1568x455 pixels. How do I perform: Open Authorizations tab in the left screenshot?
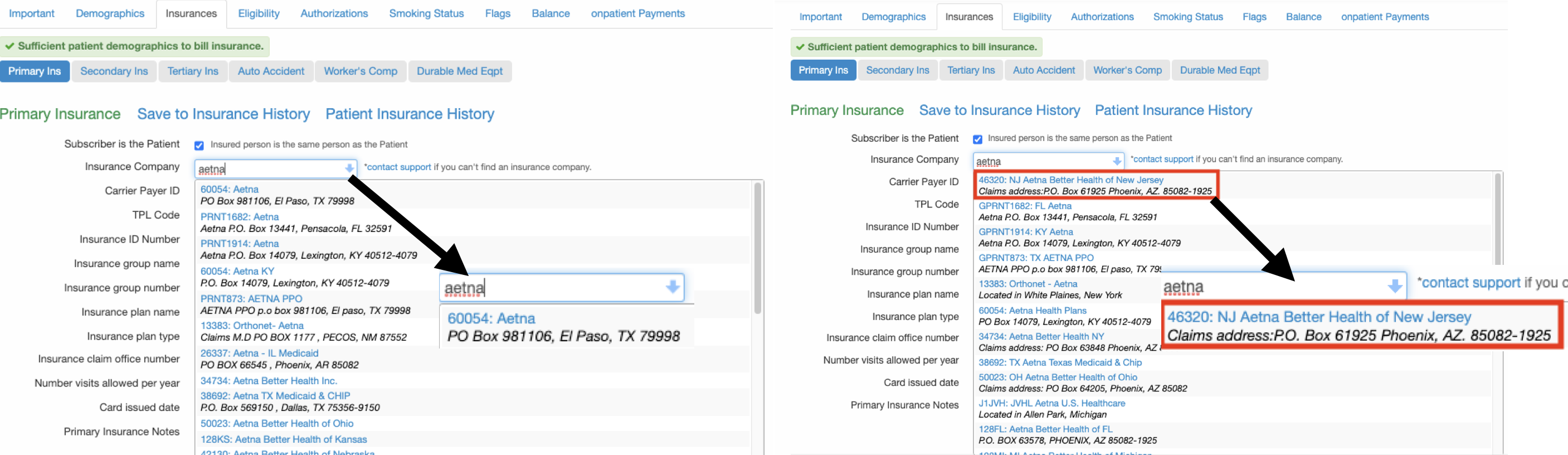point(334,13)
